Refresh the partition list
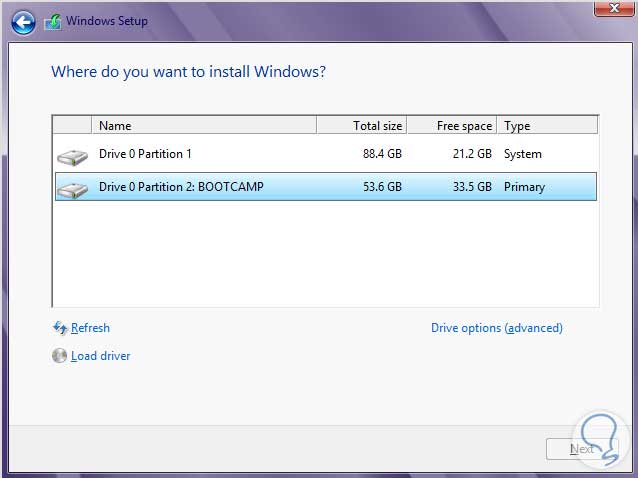The height and width of the screenshot is (478, 638). pos(90,328)
